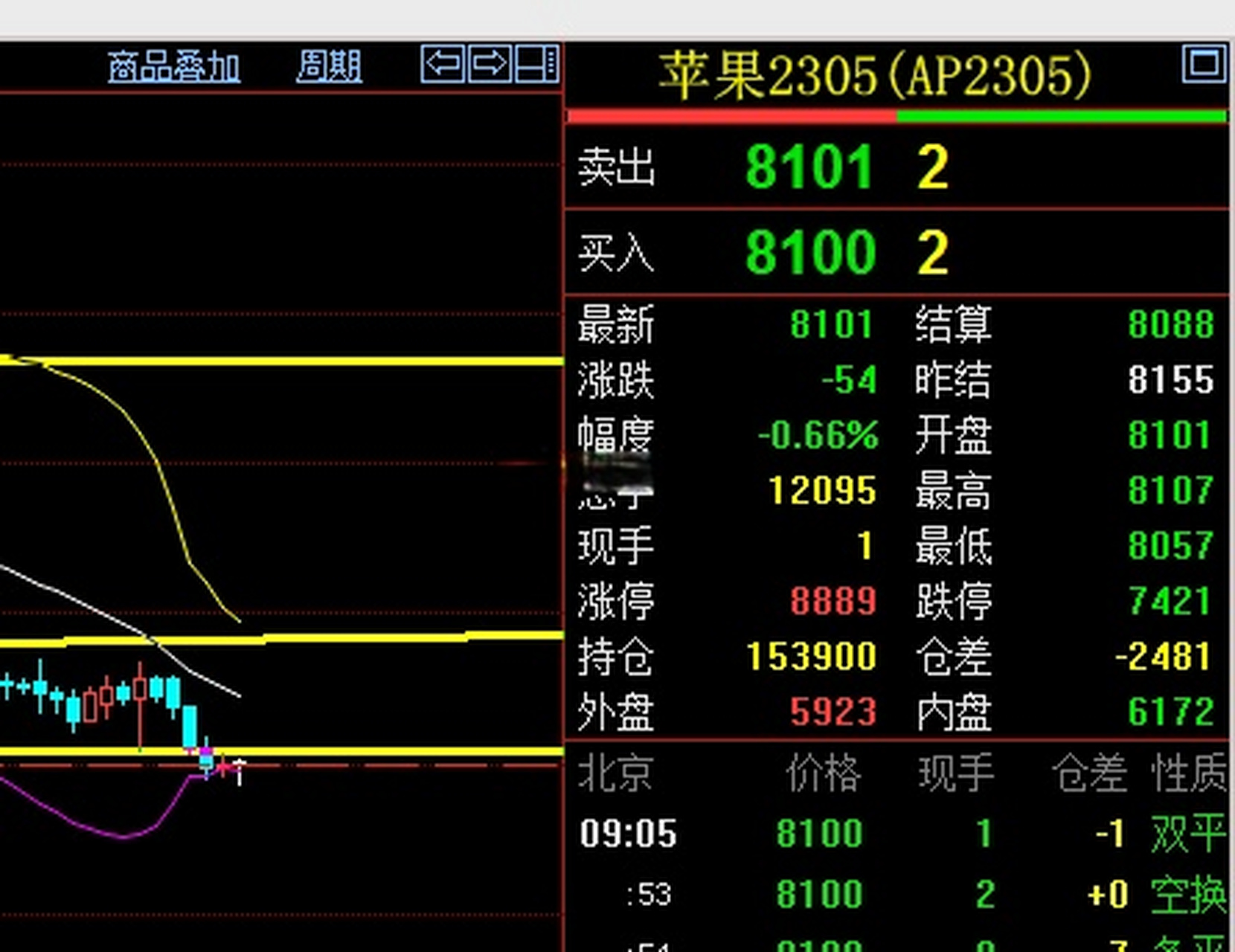Click the volume value 12095

[x=822, y=491]
